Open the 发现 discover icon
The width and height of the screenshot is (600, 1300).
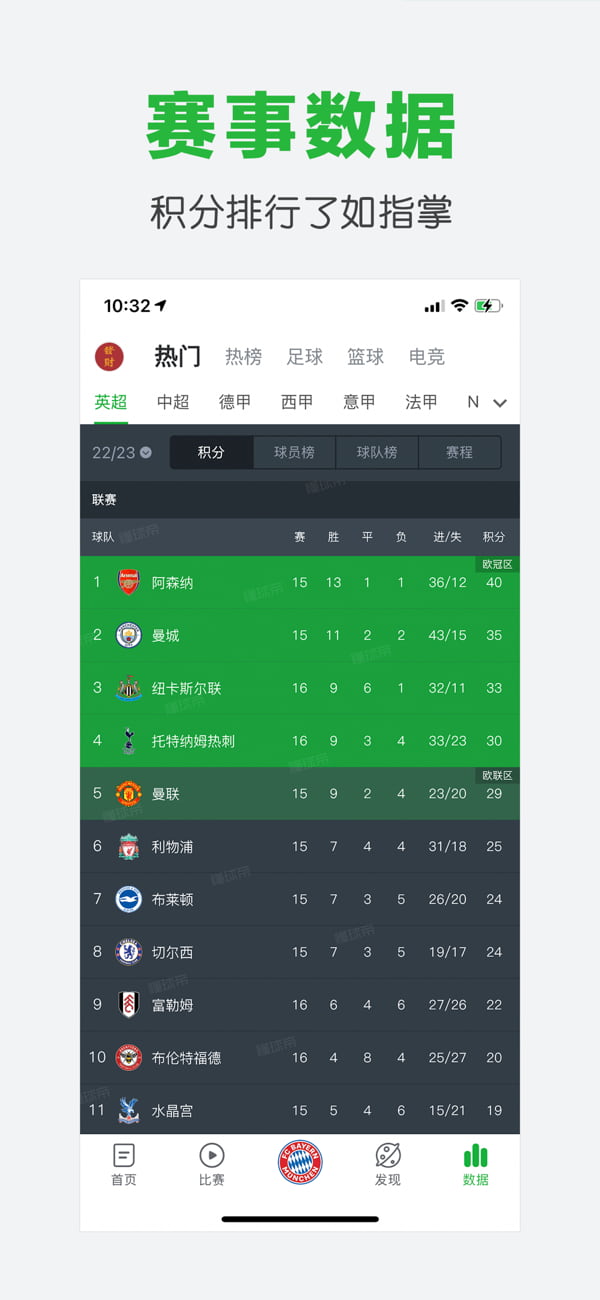[388, 1156]
